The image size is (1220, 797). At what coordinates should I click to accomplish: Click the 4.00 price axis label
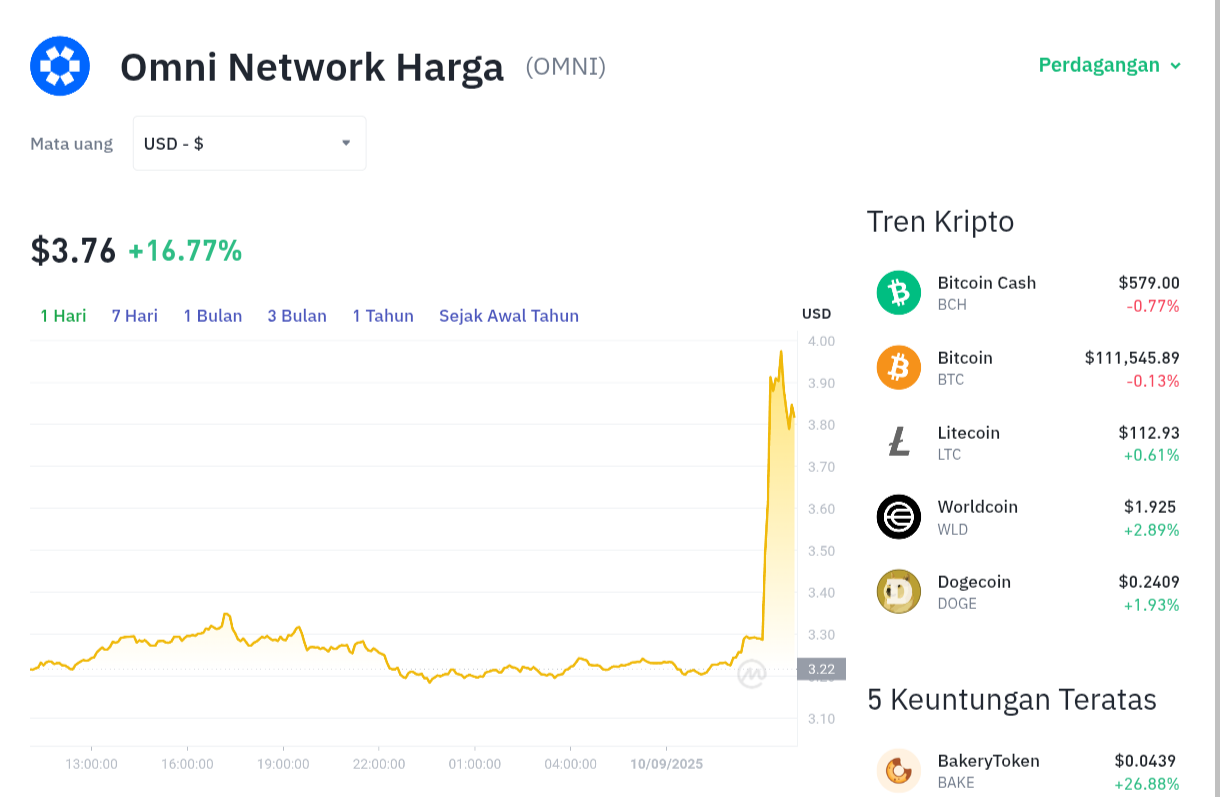coord(821,341)
